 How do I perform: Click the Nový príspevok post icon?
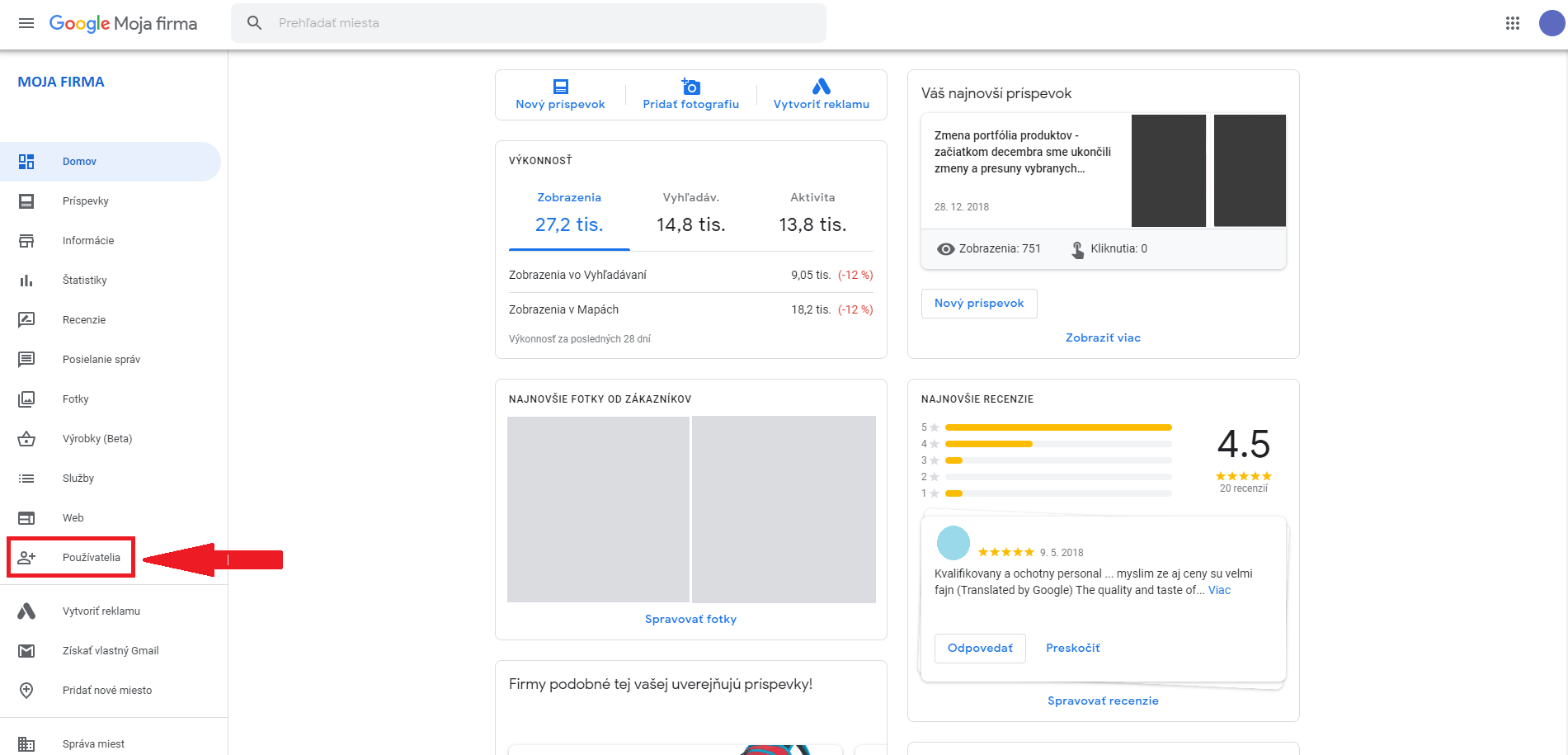561,87
